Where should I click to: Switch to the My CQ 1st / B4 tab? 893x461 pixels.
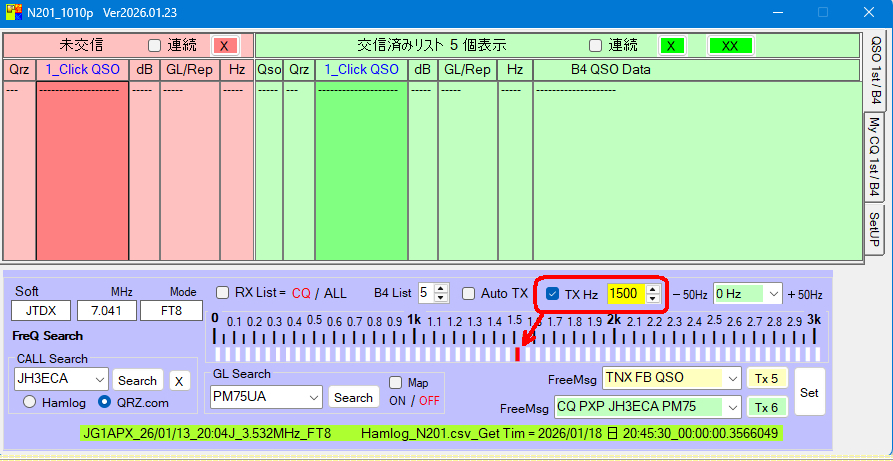coord(874,157)
